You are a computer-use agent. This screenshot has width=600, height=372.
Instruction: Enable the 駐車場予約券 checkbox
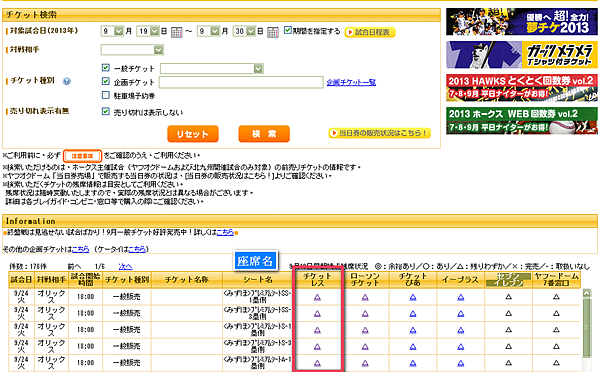click(x=106, y=95)
